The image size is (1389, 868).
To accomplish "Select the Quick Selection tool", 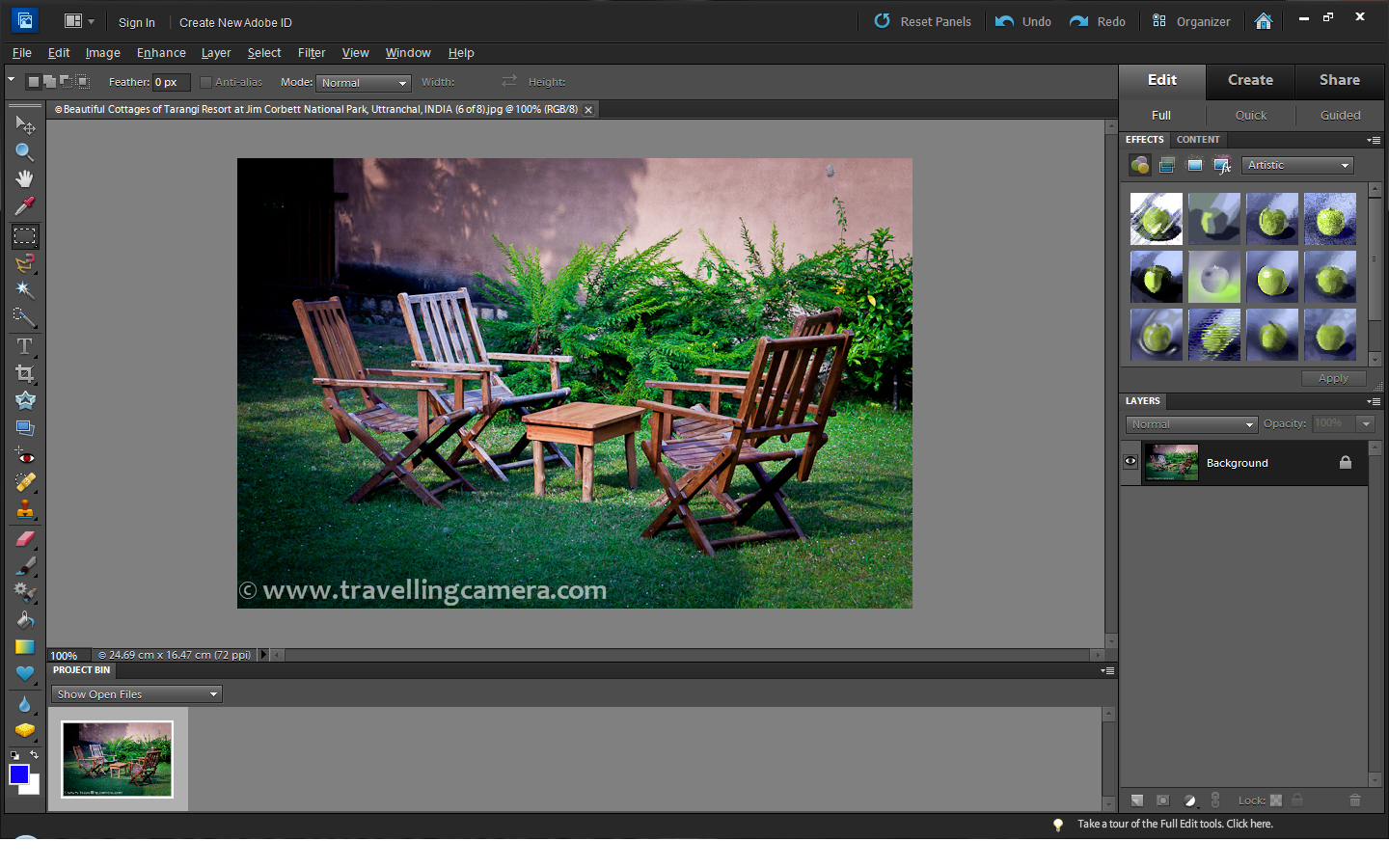I will 25,317.
